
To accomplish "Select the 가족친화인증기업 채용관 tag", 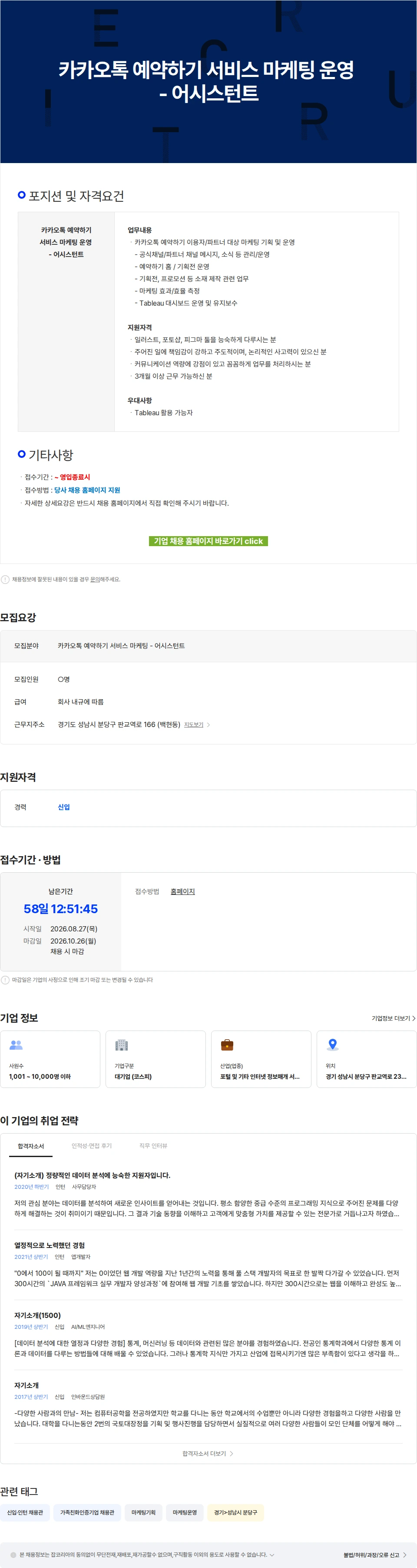I will 87,1513.
